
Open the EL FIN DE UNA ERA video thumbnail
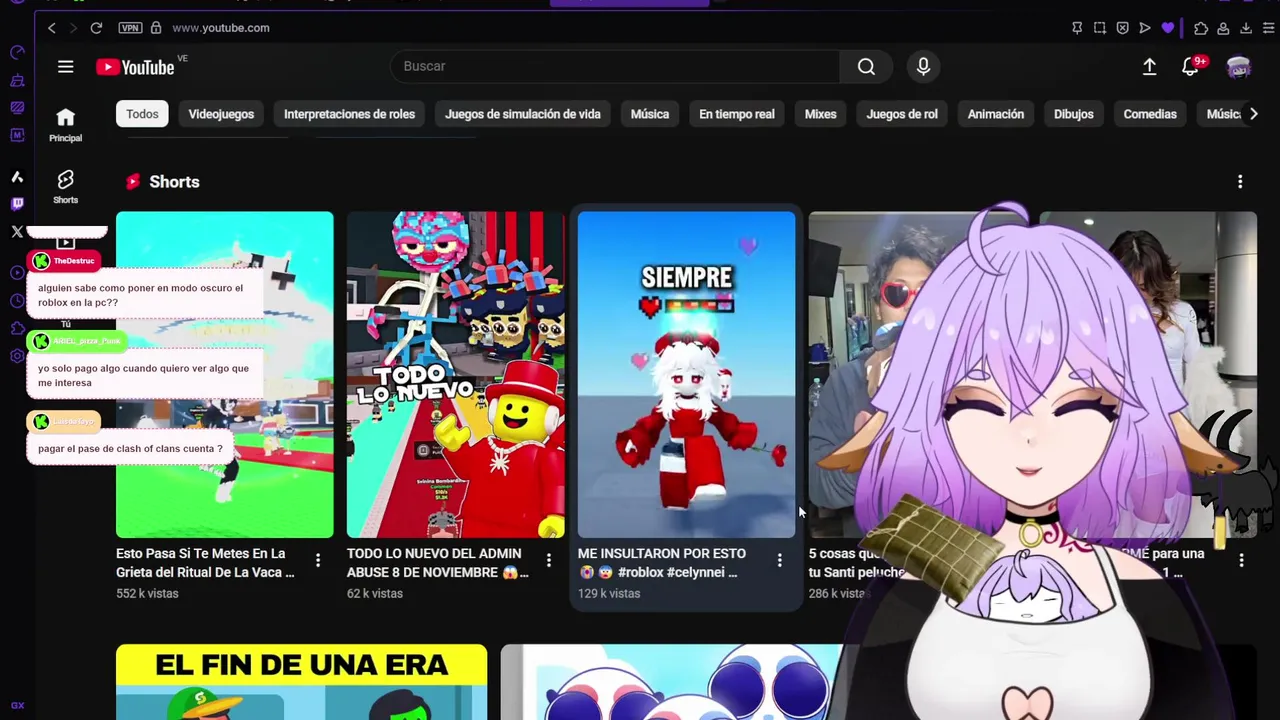pos(302,682)
